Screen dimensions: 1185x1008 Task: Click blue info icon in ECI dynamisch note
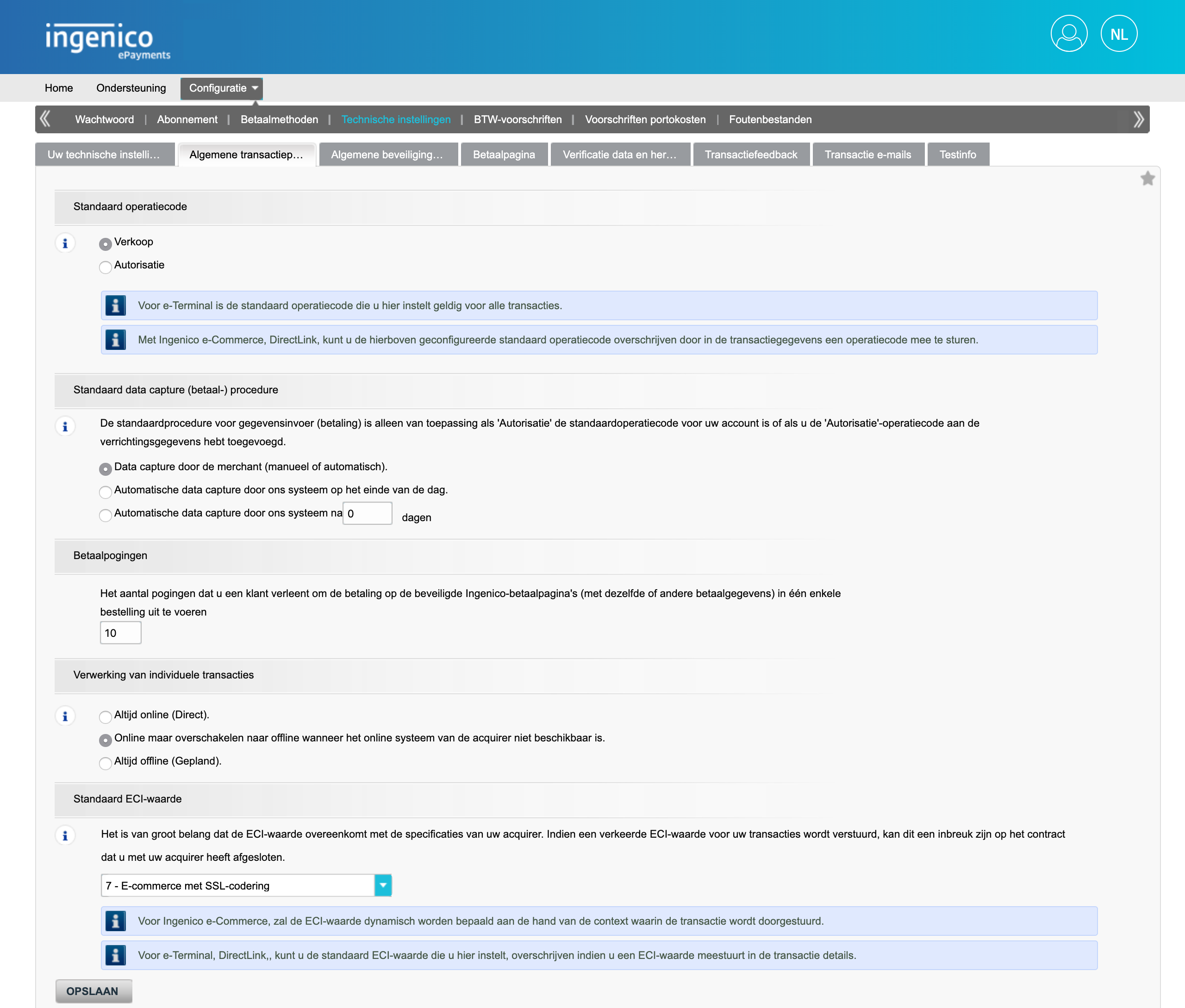point(115,921)
